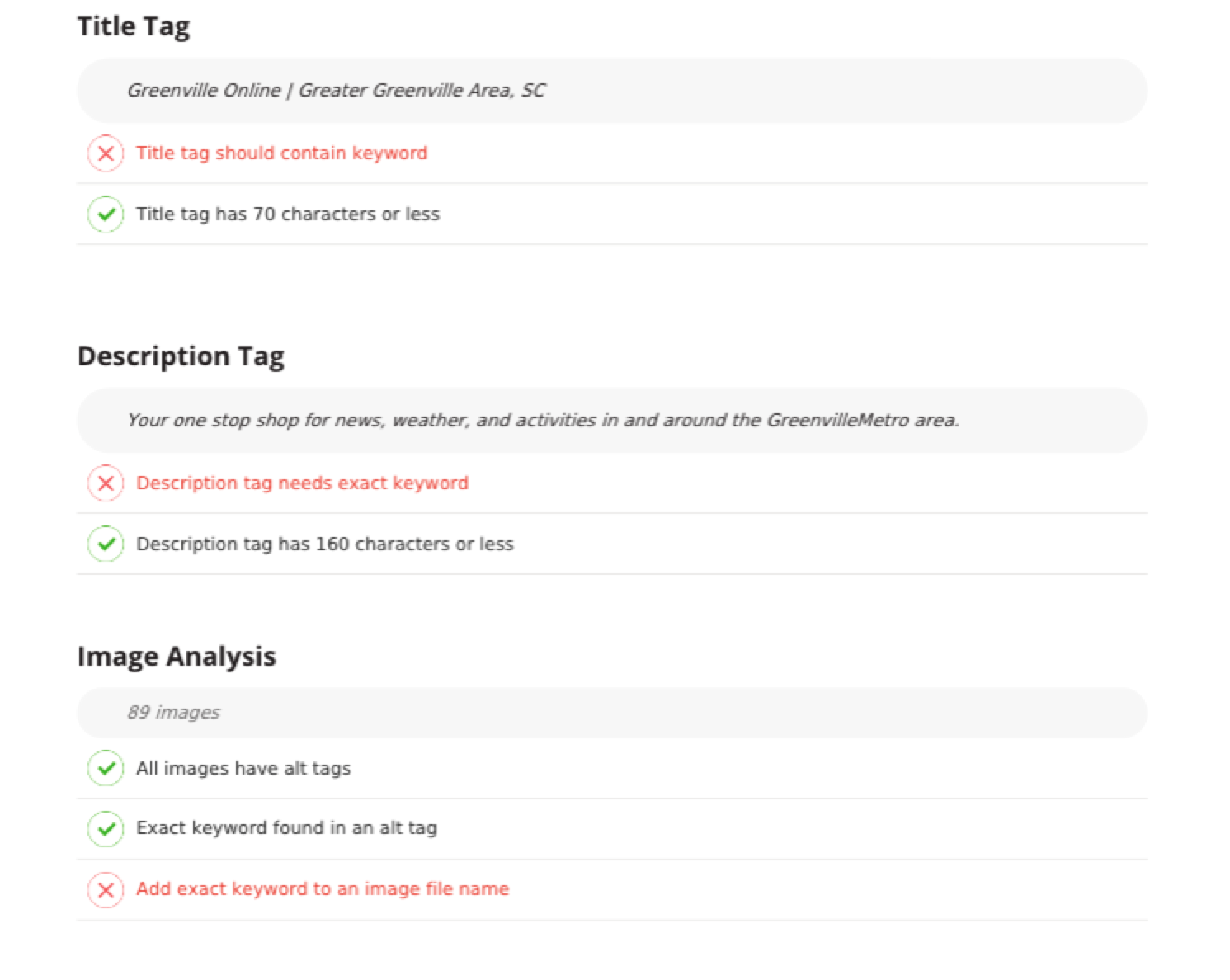Click the meta description text box

[612, 421]
